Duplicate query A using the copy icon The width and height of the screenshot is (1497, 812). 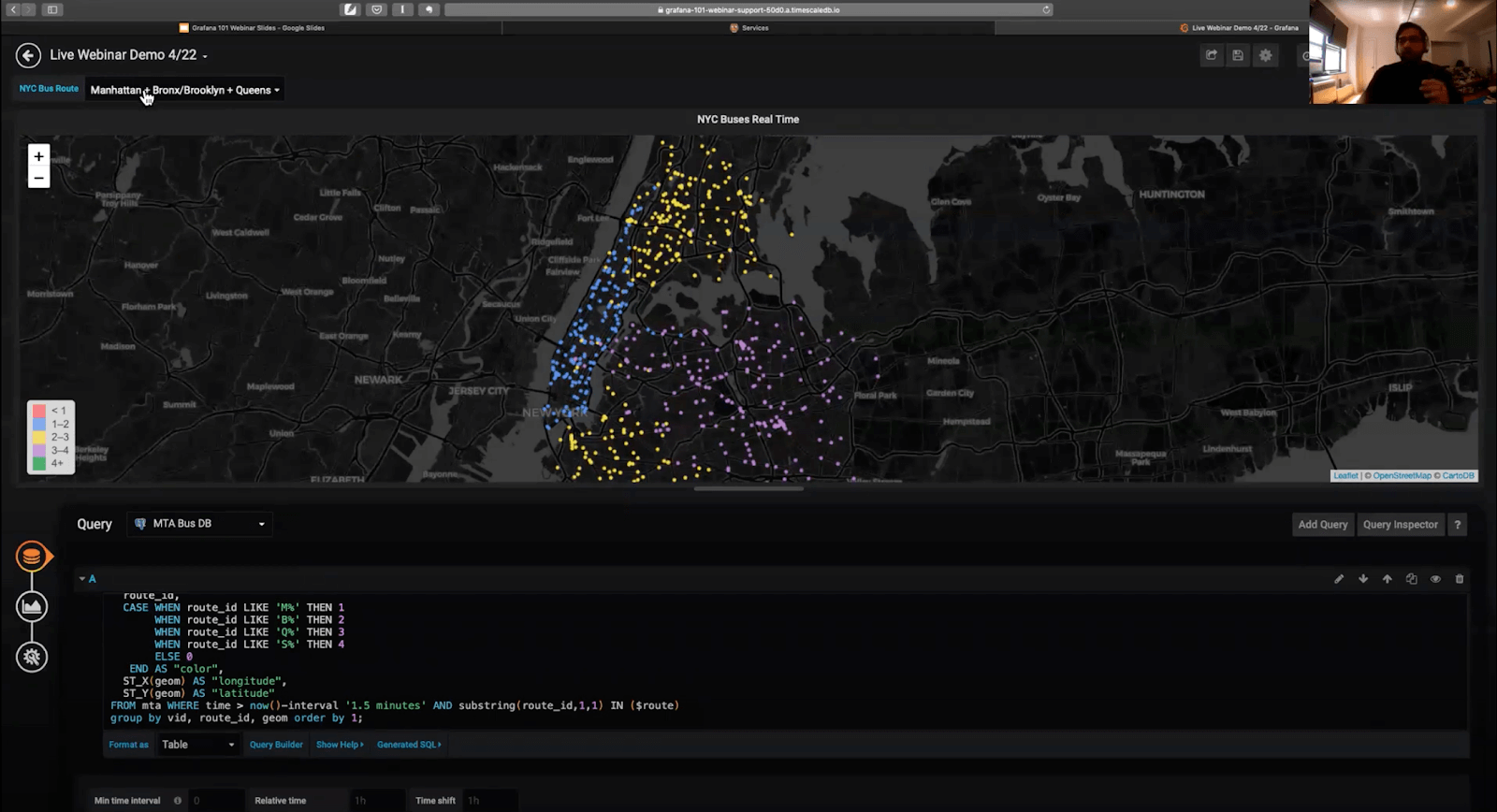(1411, 579)
